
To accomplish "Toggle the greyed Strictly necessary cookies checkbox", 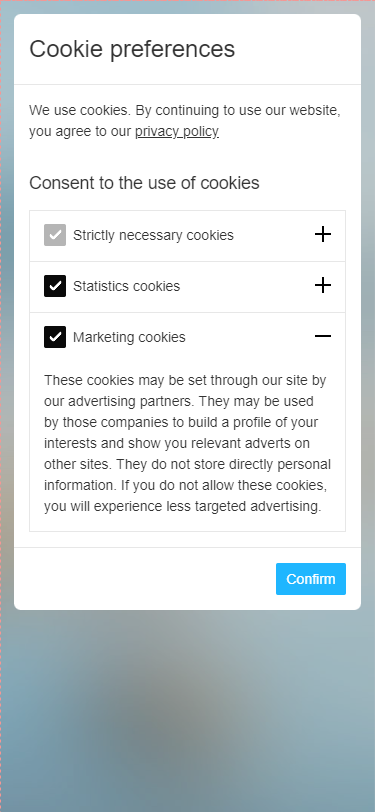I will click(55, 235).
